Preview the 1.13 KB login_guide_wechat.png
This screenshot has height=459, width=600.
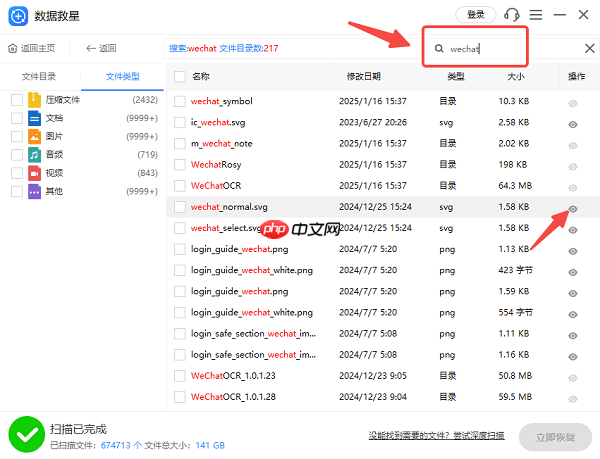click(x=573, y=251)
